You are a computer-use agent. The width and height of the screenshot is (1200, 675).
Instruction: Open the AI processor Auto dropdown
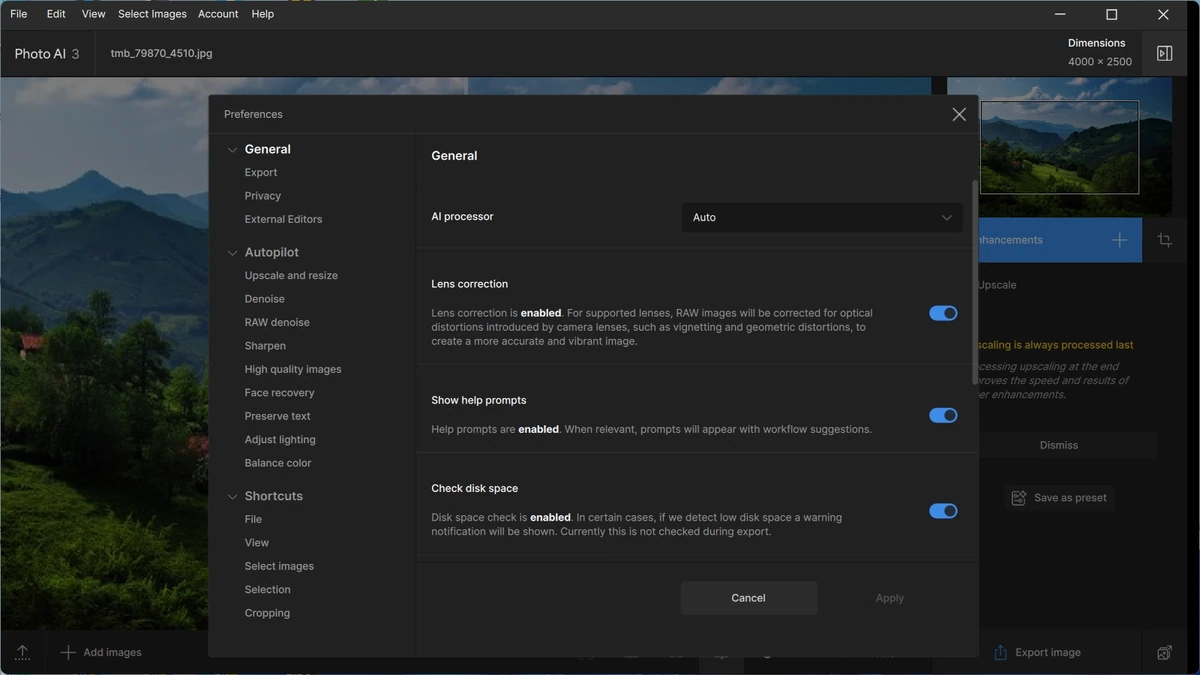822,217
